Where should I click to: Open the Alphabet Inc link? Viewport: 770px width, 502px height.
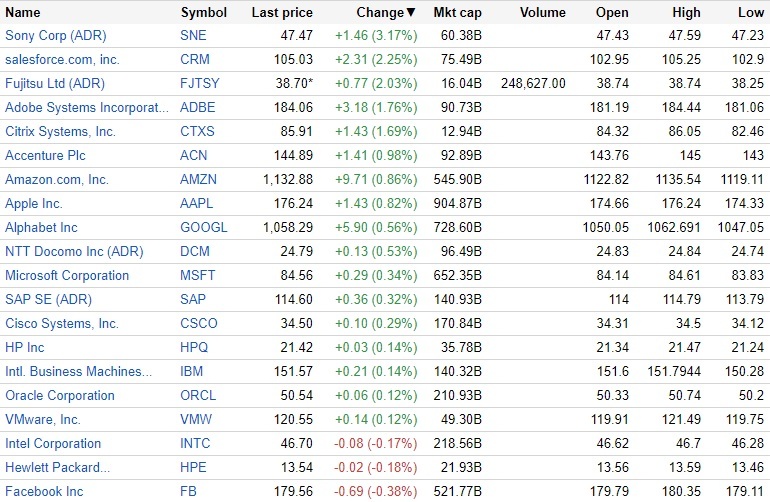tap(41, 228)
